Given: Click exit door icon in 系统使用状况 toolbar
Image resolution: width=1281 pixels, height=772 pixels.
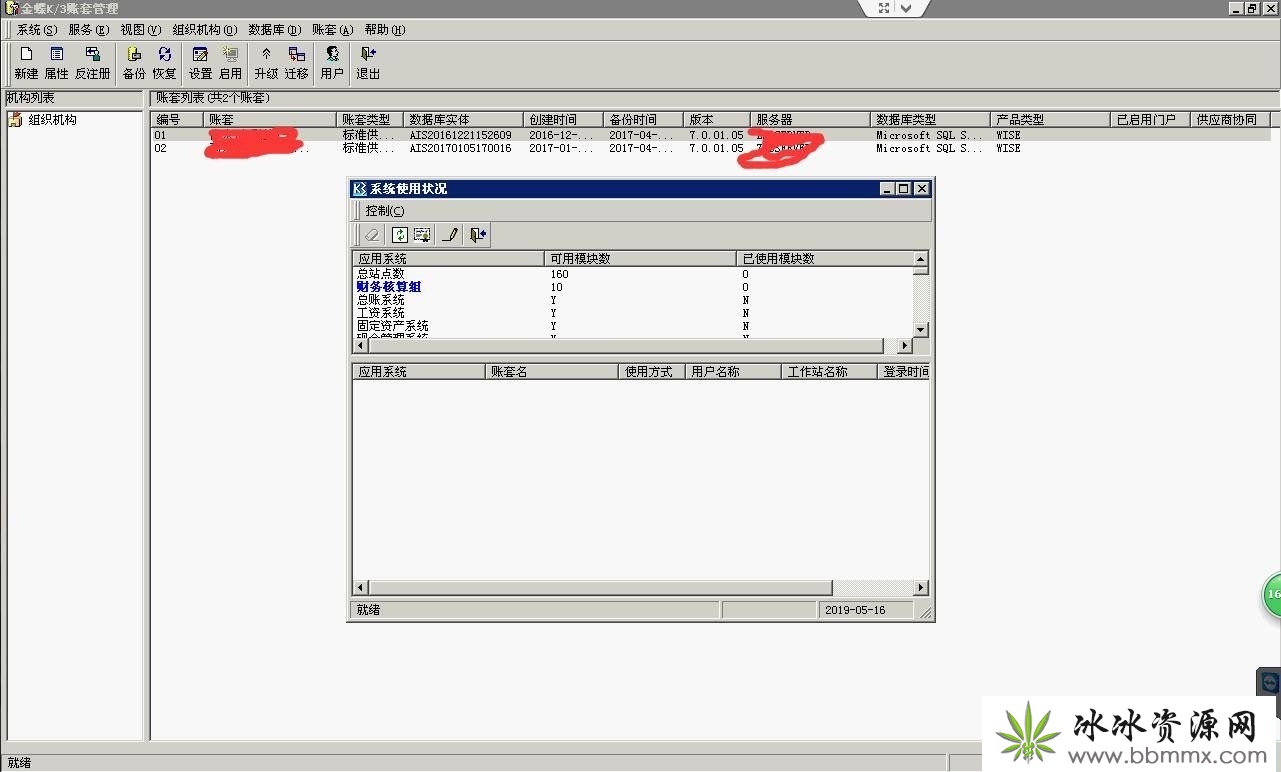Looking at the screenshot, I should [x=478, y=235].
